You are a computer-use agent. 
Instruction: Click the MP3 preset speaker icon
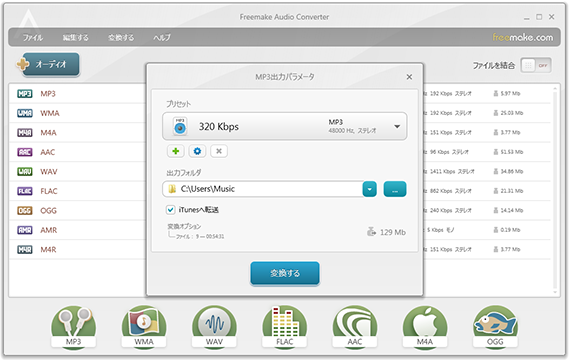(180, 127)
